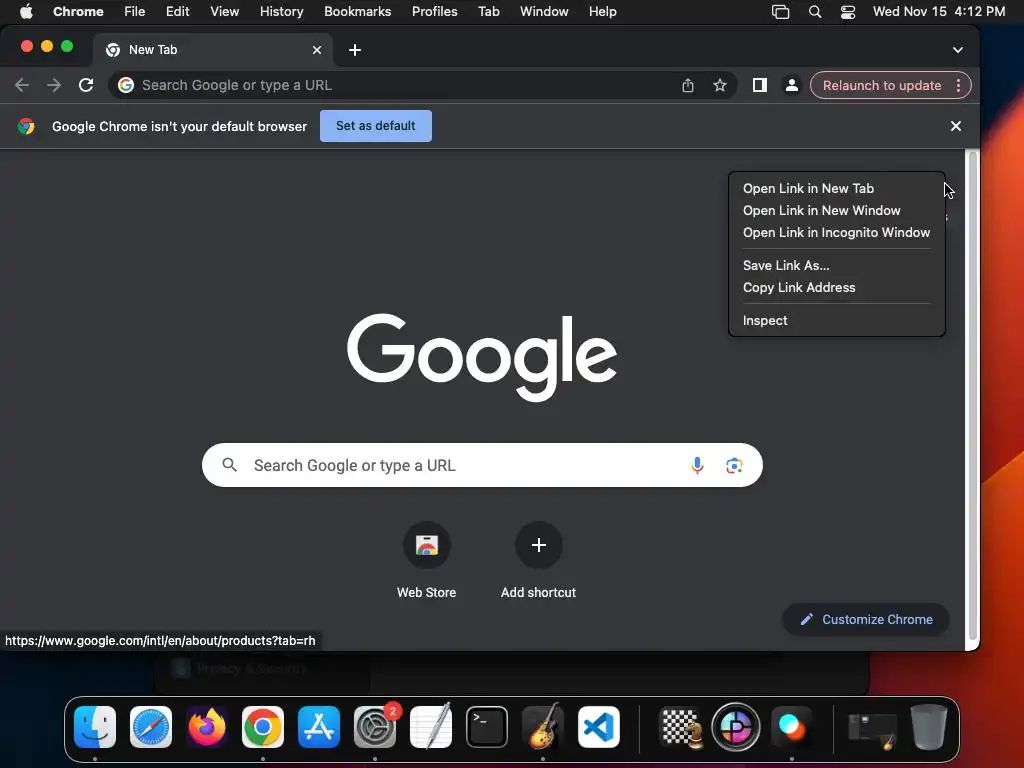The width and height of the screenshot is (1024, 768).
Task: Open the Window menu
Action: click(544, 11)
